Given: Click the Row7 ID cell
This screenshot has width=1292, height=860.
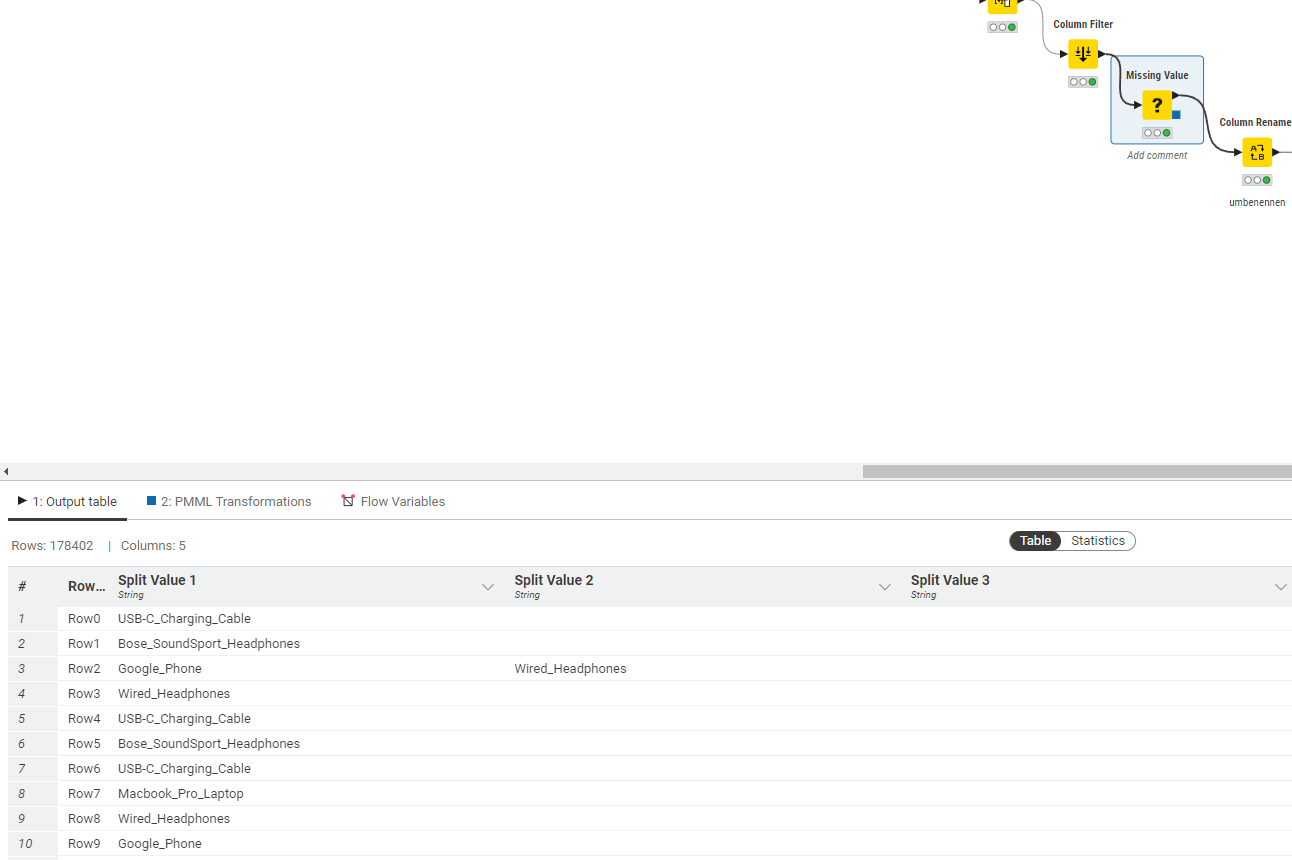Looking at the screenshot, I should (x=84, y=794).
